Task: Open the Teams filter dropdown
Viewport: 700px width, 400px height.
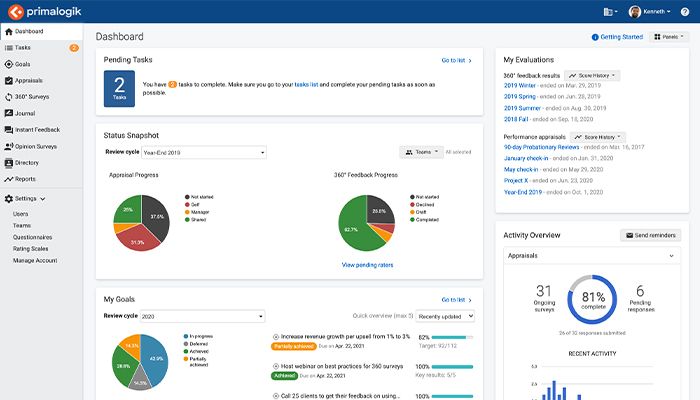Action: tap(421, 152)
